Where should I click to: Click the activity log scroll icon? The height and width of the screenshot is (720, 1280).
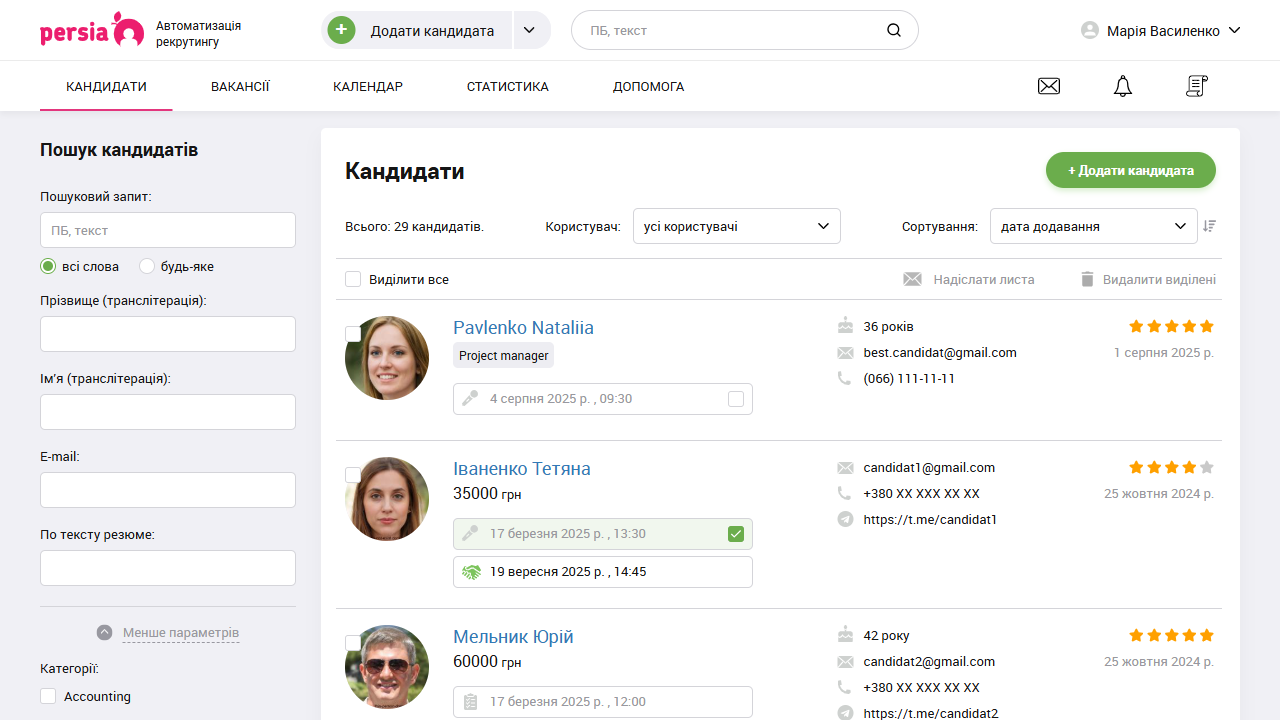tap(1196, 86)
